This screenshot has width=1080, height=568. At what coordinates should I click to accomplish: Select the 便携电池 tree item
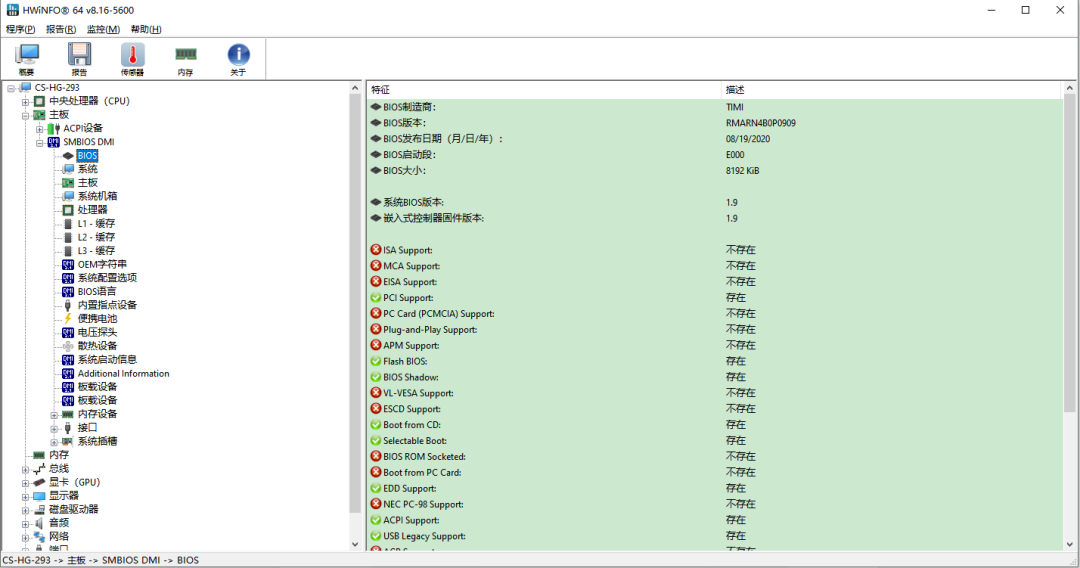point(97,319)
